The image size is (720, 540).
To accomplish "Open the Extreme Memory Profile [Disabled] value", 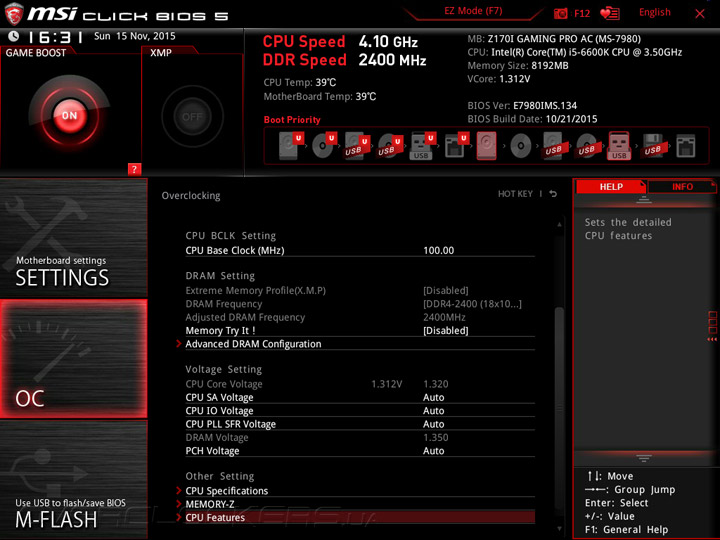I will click(x=445, y=291).
